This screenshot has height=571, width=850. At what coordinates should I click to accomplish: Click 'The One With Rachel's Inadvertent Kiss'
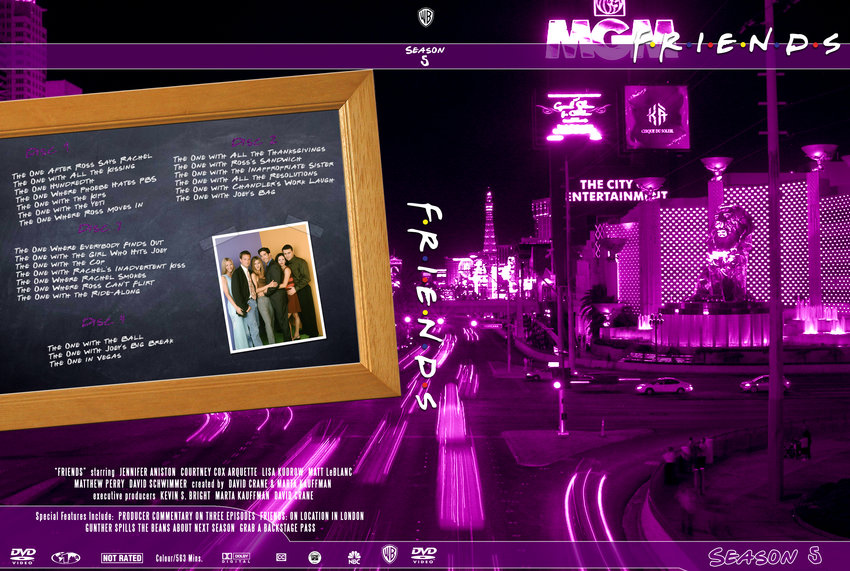click(101, 270)
